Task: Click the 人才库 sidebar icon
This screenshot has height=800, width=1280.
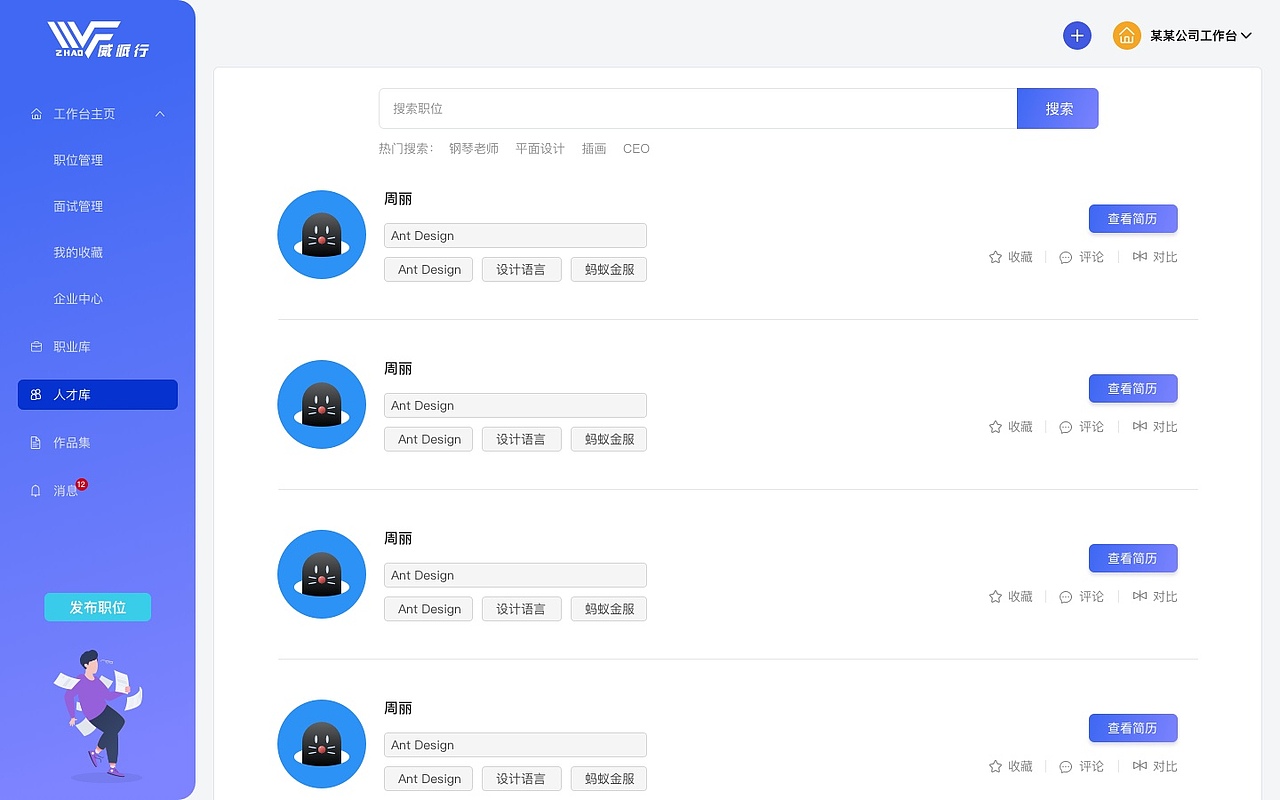Action: click(x=37, y=395)
